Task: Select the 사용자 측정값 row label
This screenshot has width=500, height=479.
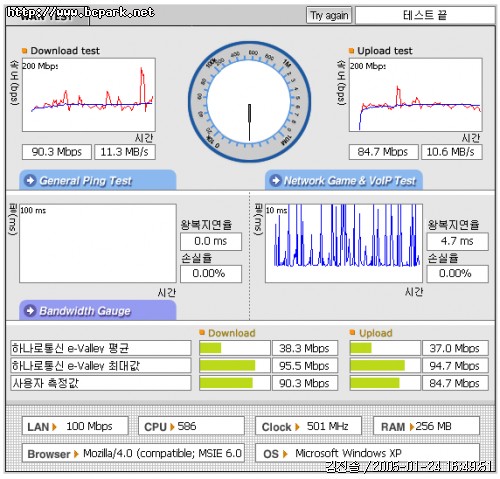Action: click(101, 383)
